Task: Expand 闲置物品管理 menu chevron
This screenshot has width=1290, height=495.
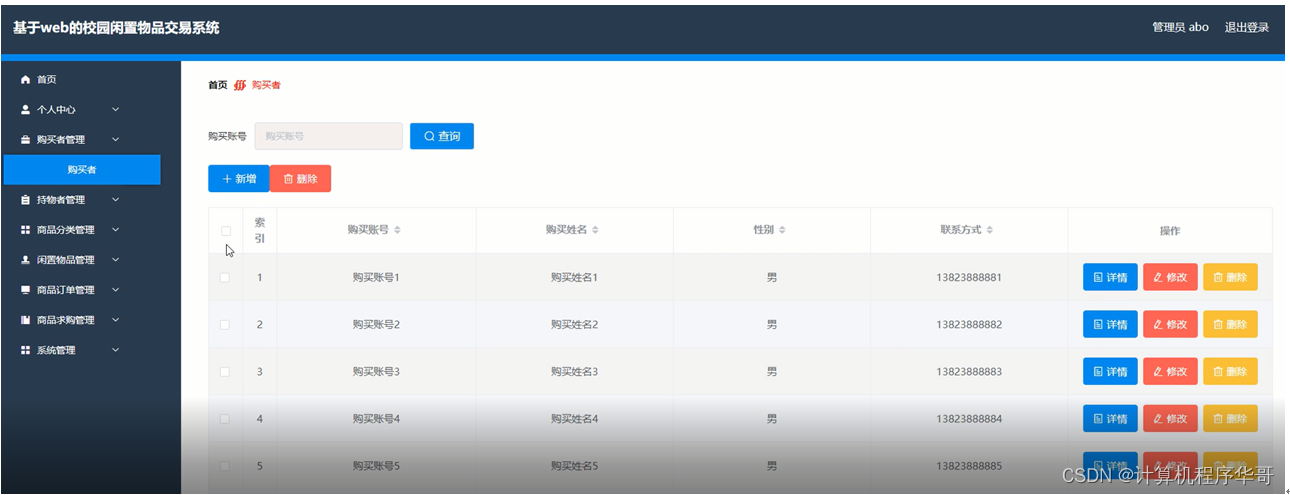Action: point(115,260)
